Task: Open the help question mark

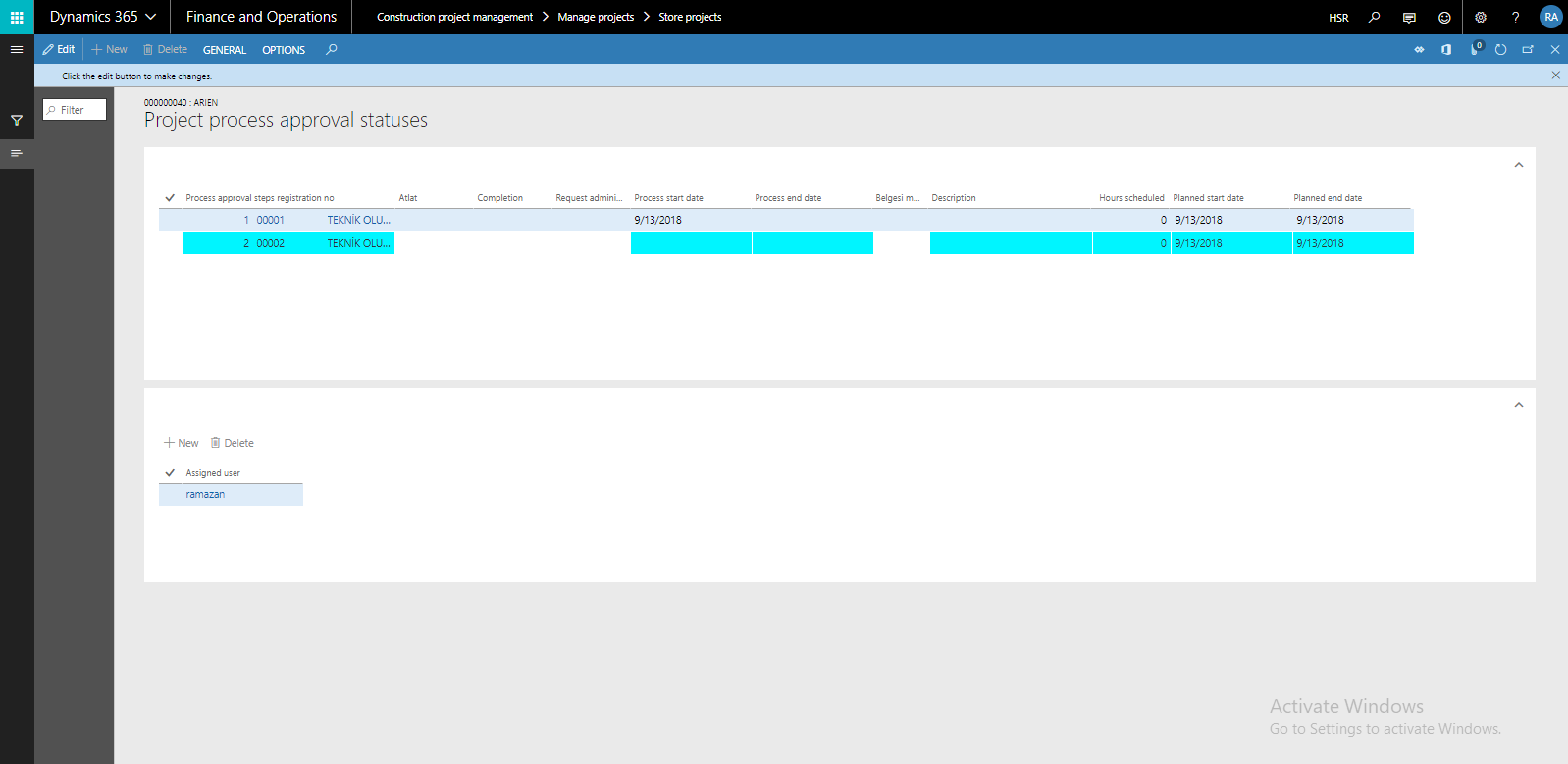Action: (x=1516, y=17)
